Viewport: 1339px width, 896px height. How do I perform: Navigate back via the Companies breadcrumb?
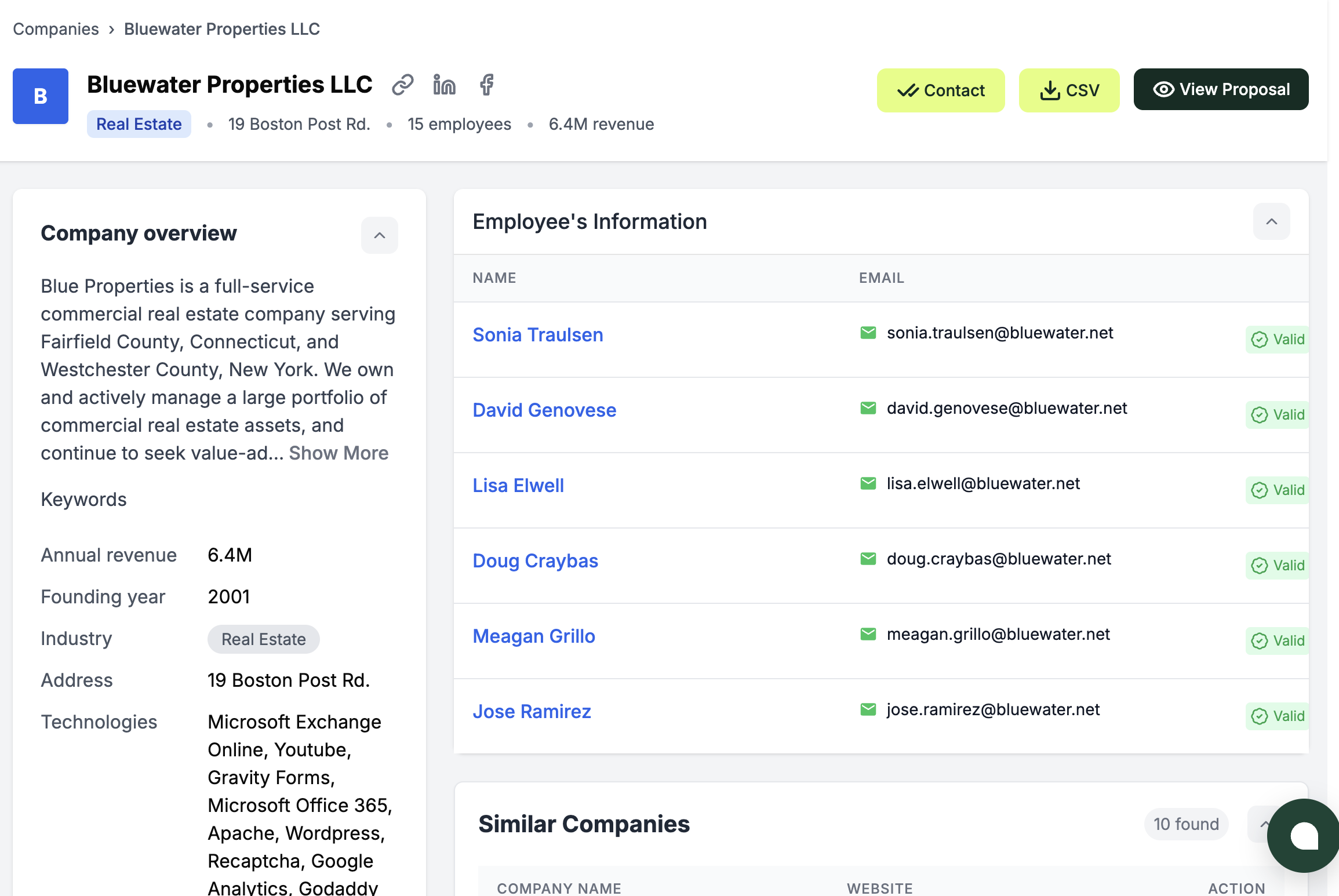click(56, 28)
